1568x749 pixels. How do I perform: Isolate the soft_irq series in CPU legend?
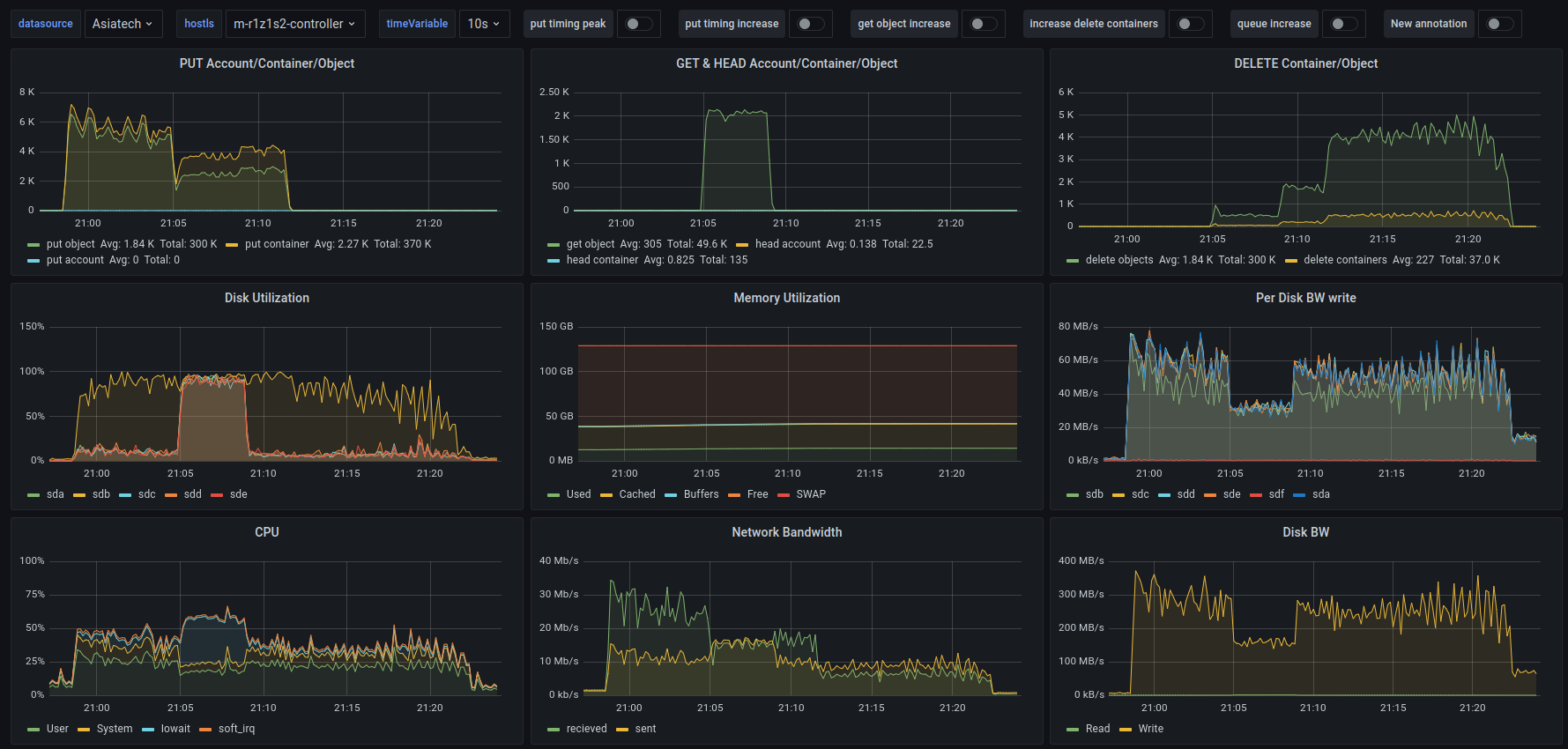coord(236,729)
